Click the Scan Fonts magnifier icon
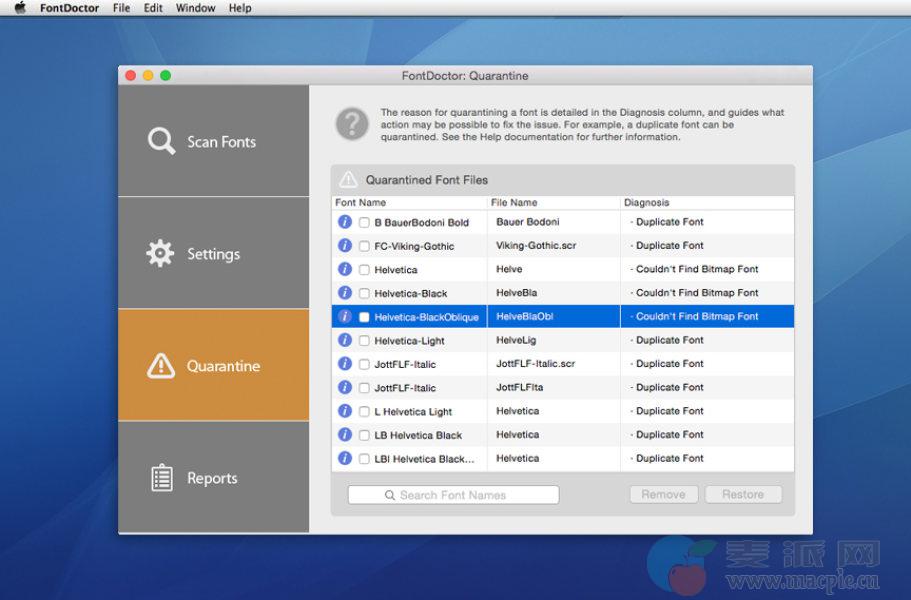 (161, 141)
